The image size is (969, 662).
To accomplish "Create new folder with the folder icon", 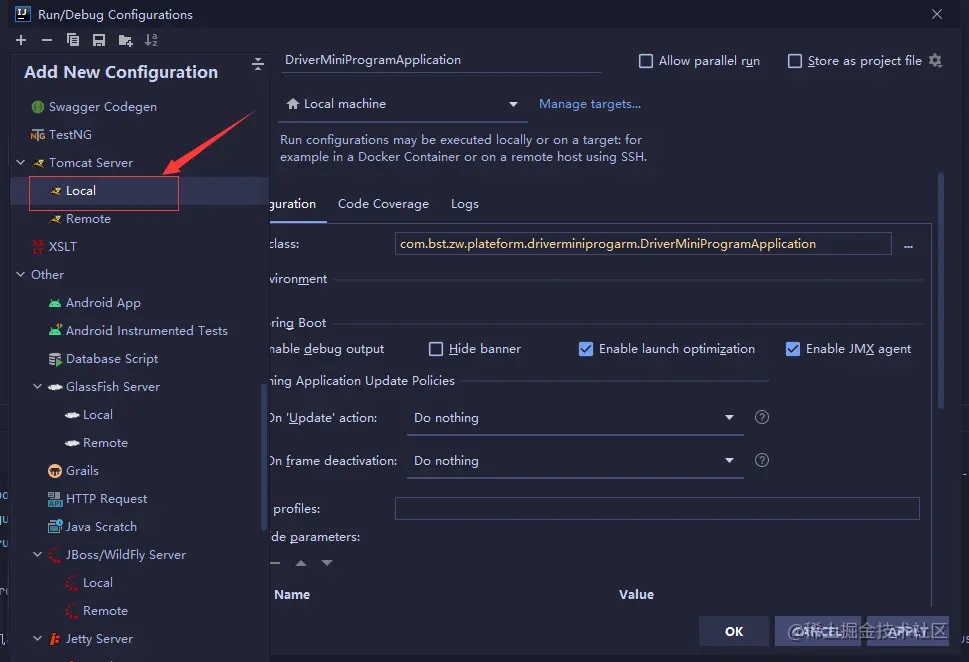I will click(125, 41).
